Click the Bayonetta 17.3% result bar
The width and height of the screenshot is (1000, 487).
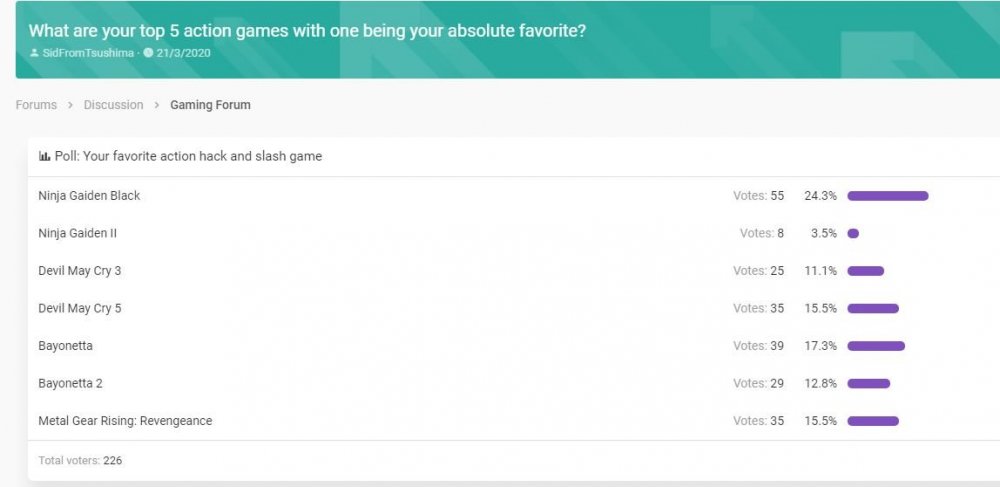click(x=876, y=346)
